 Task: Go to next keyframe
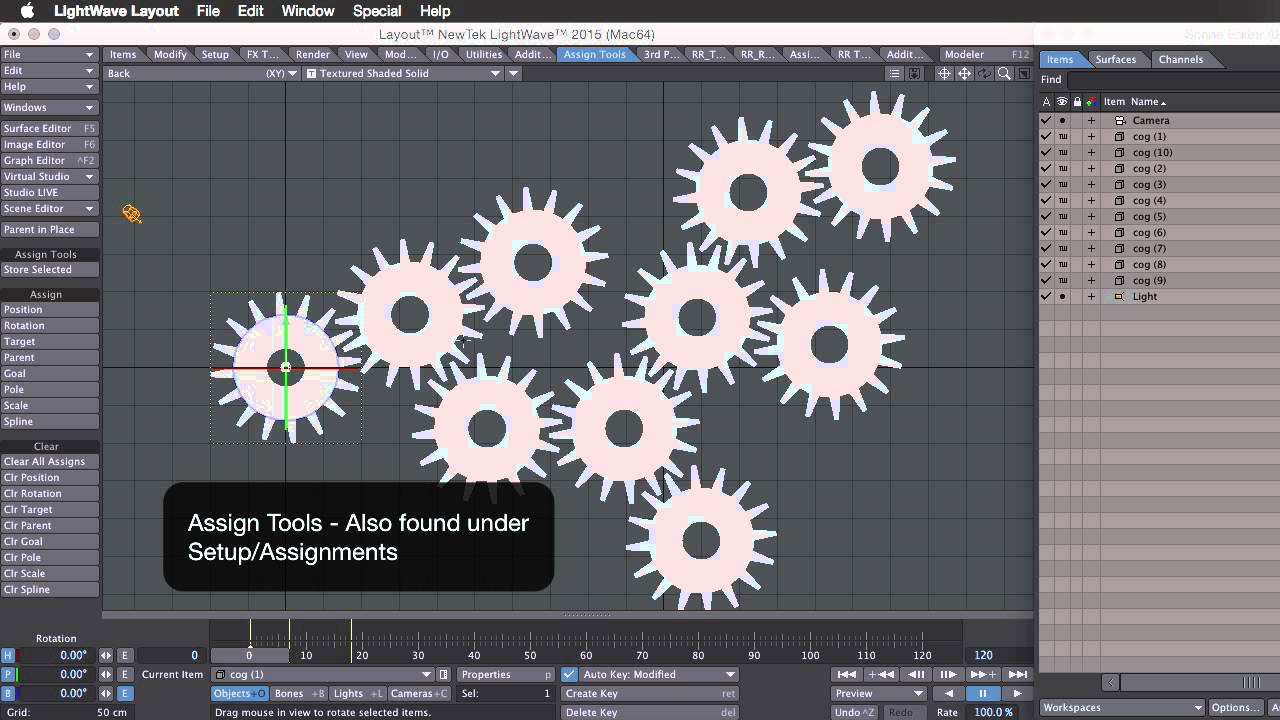(983, 674)
